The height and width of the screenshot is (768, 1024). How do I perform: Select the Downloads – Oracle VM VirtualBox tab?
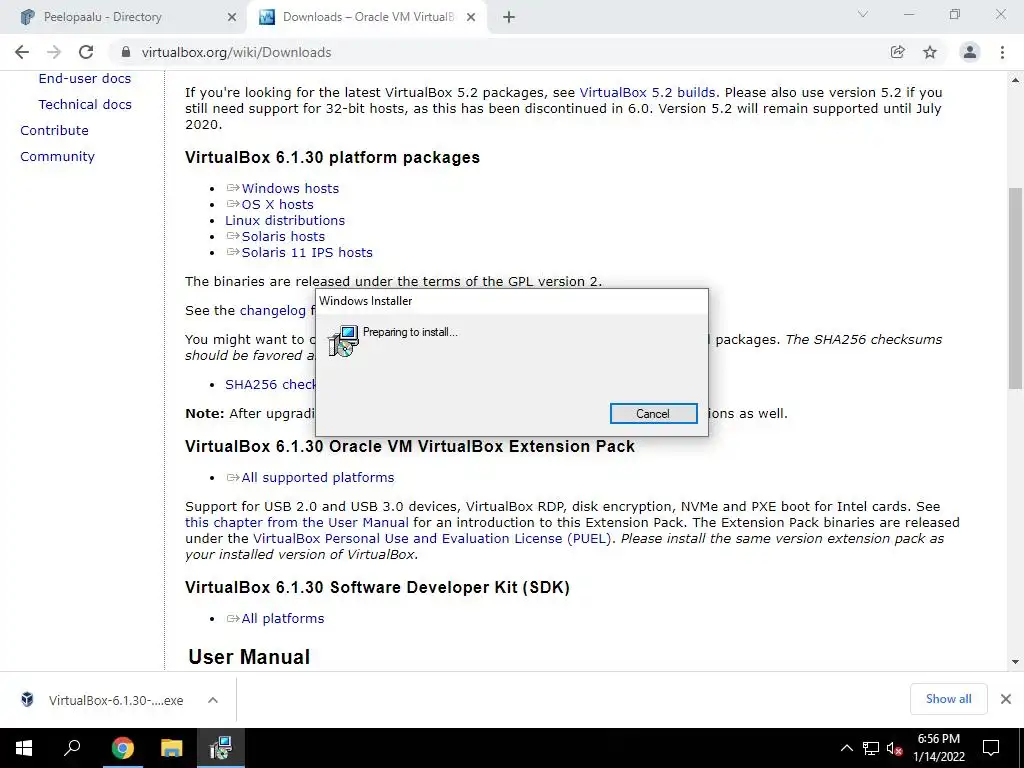[x=368, y=18]
